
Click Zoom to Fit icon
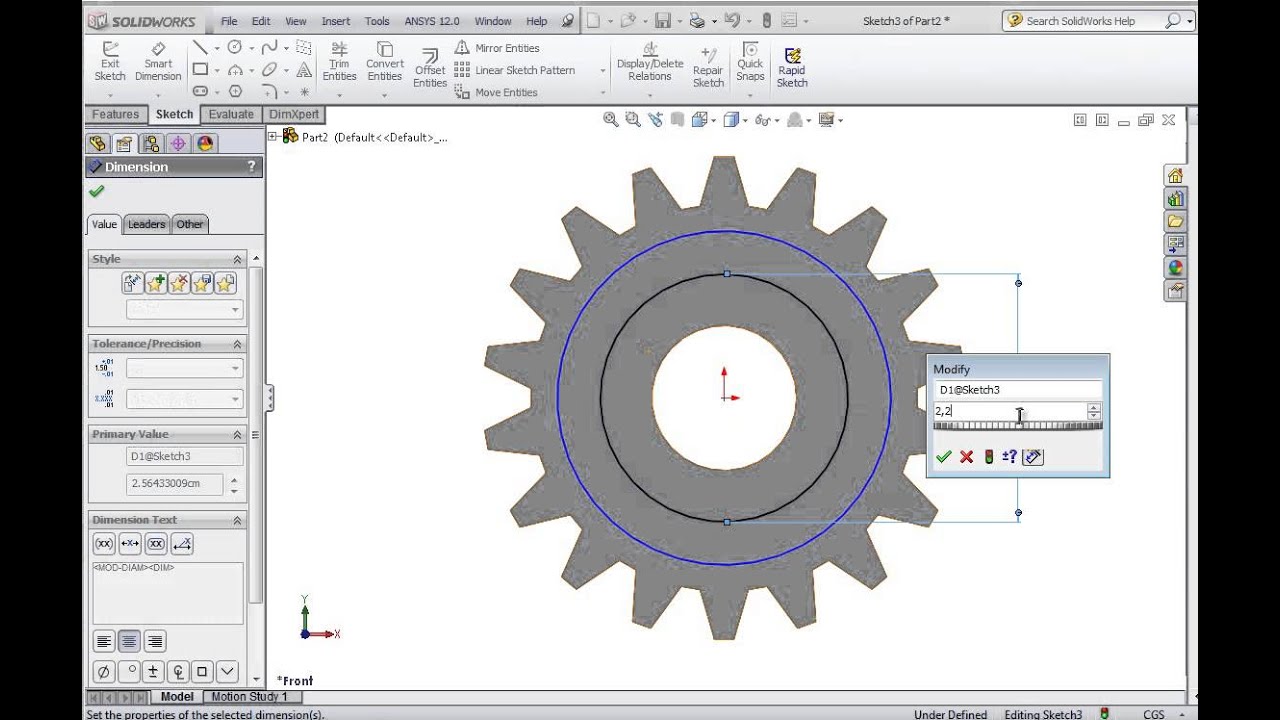[x=610, y=120]
